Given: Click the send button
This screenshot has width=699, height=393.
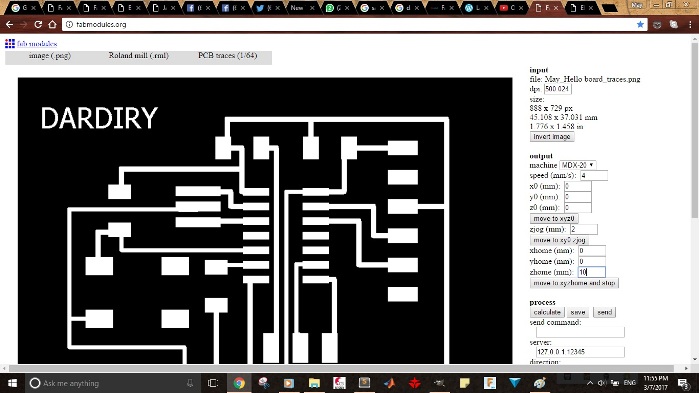Looking at the screenshot, I should (x=604, y=312).
